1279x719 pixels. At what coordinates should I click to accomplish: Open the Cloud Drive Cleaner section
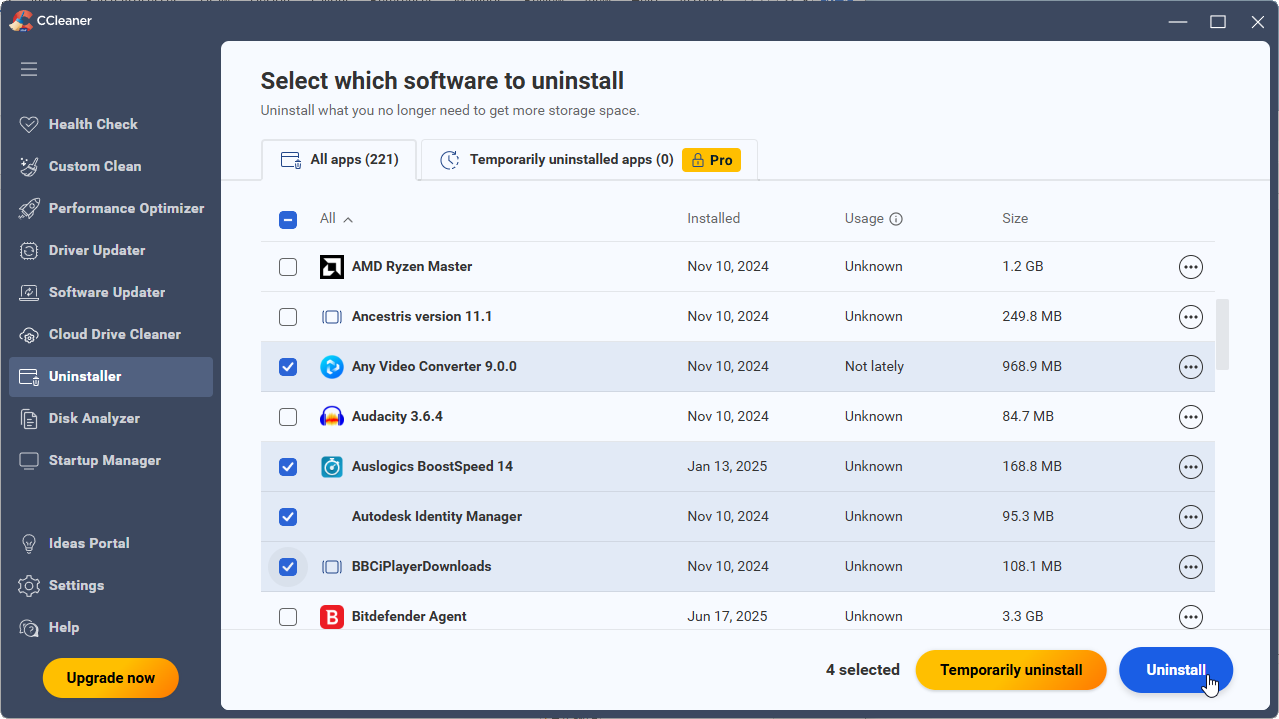114,334
